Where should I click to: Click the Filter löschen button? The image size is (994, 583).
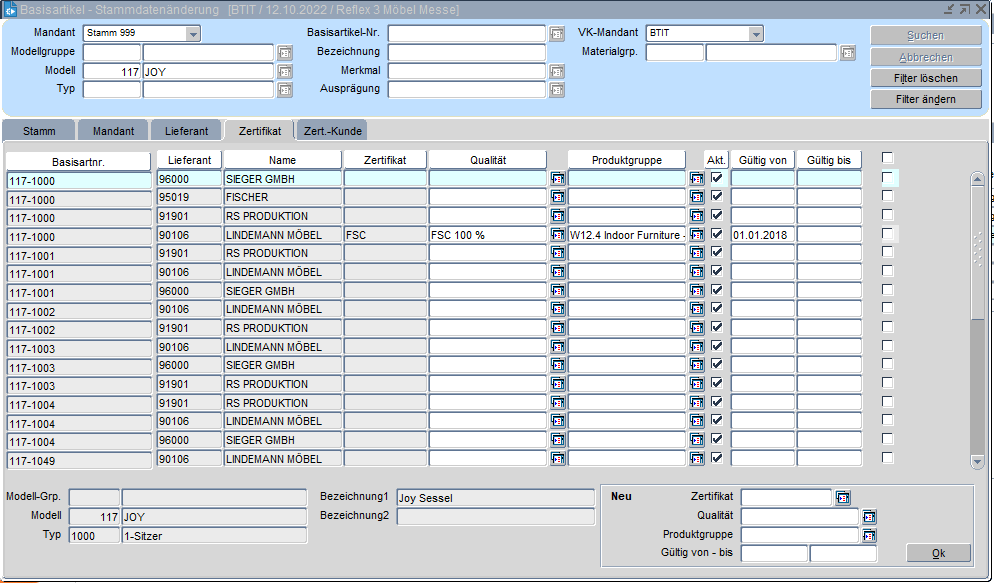(925, 78)
